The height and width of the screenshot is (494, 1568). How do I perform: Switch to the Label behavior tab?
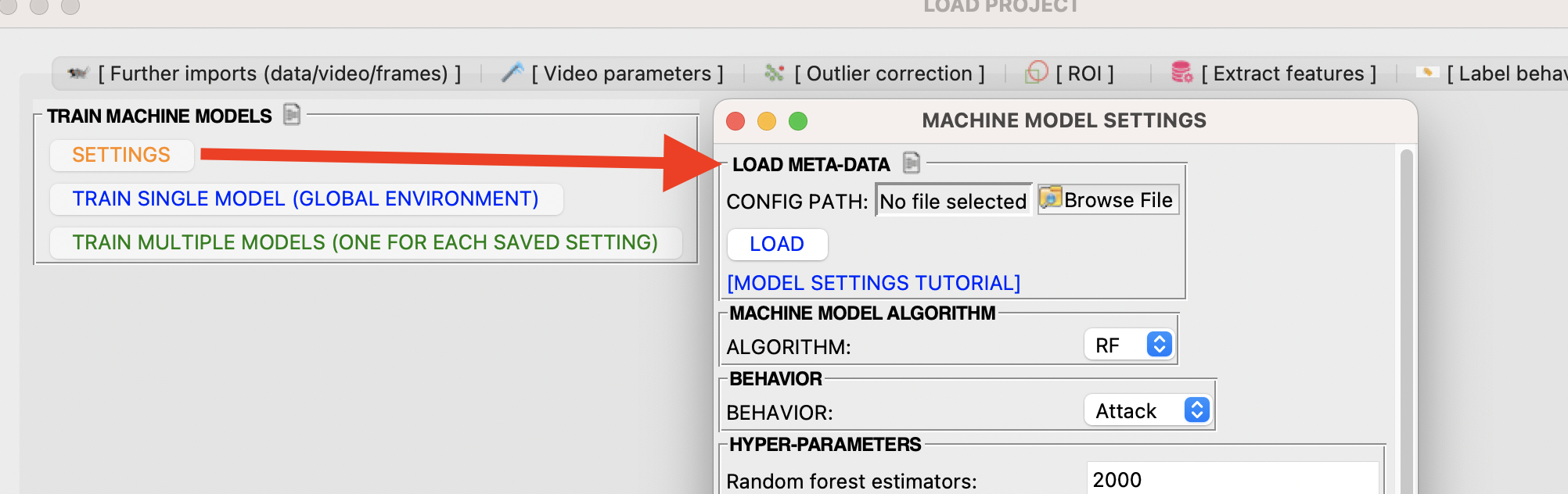click(1502, 73)
